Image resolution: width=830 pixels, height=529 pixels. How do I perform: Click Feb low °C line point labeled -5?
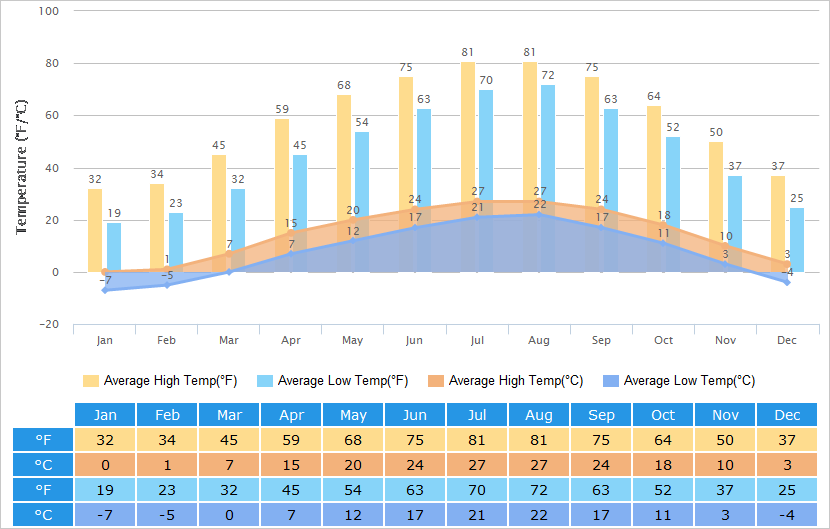pyautogui.click(x=167, y=285)
